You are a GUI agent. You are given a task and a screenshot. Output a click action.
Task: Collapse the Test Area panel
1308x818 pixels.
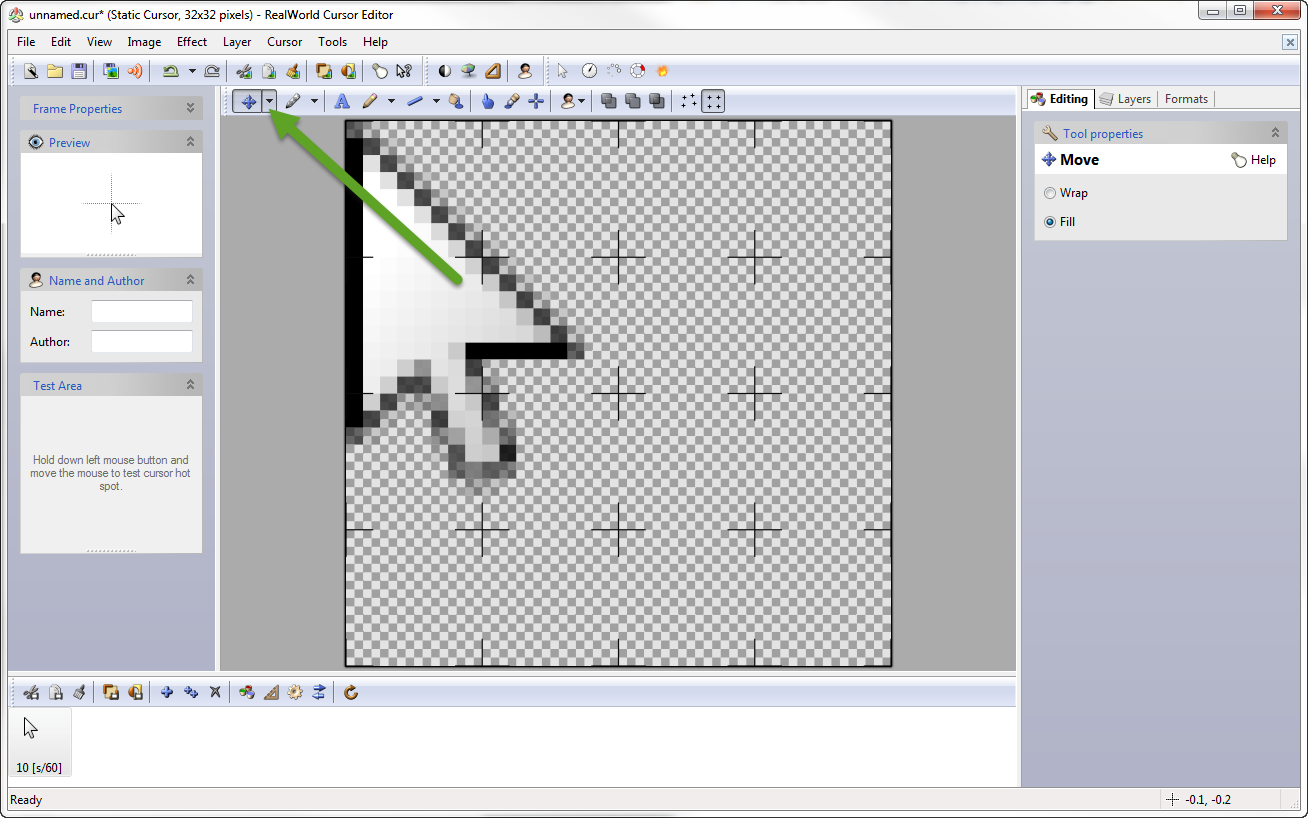(x=190, y=385)
